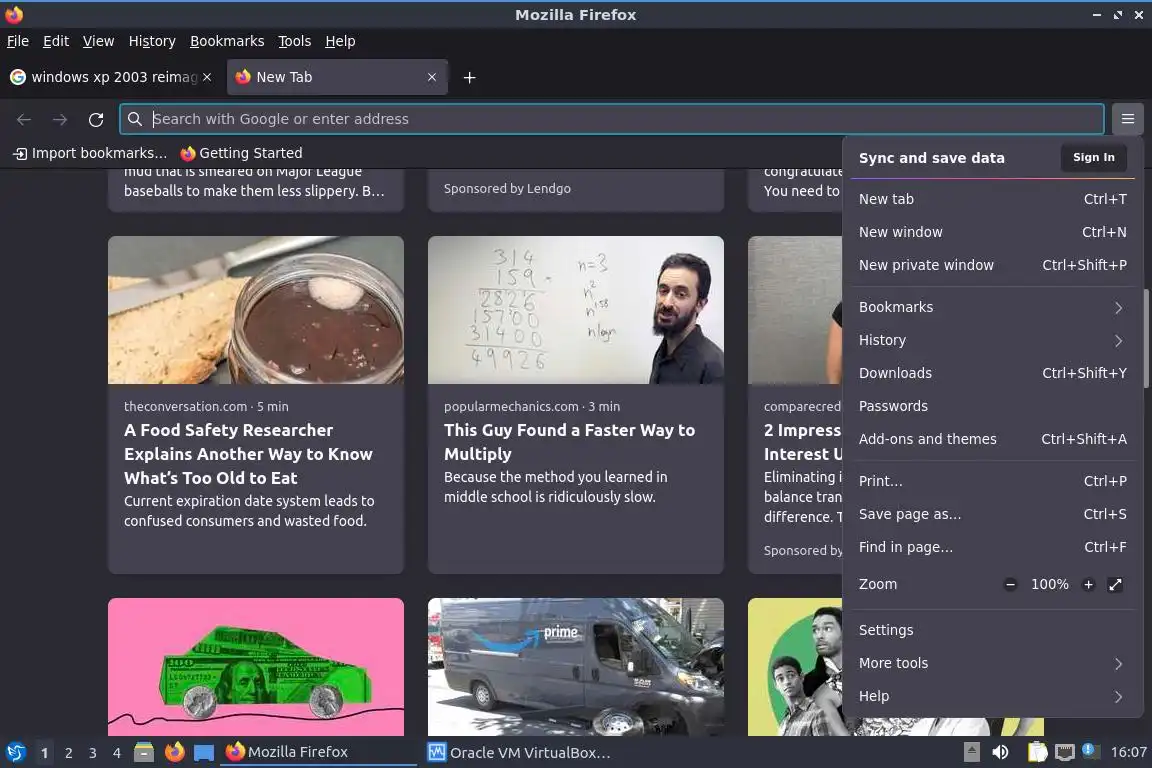Focus the search or address field
Viewport: 1152px width, 768px height.
click(x=611, y=119)
